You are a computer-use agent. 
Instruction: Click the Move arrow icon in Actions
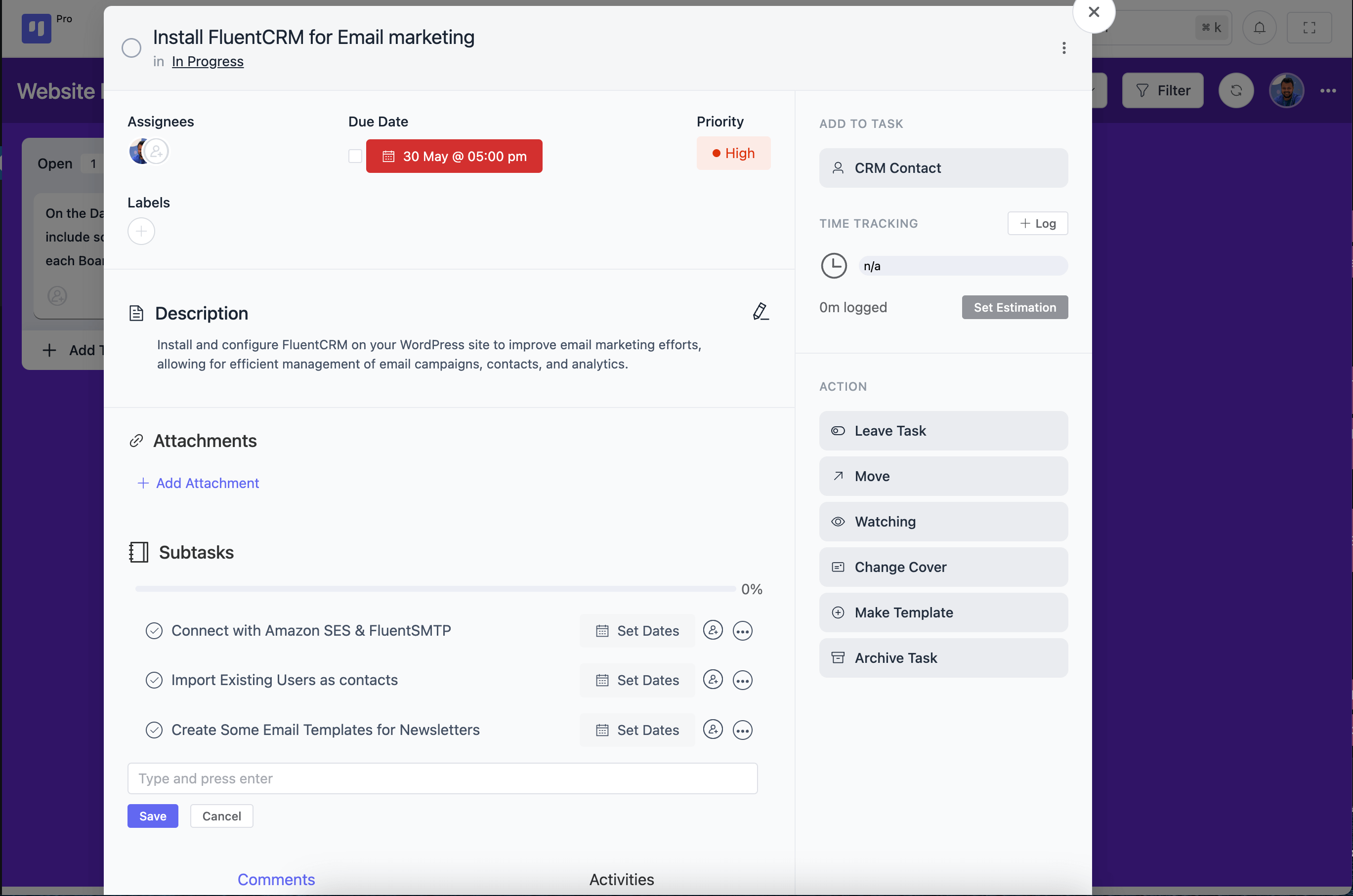(x=839, y=476)
